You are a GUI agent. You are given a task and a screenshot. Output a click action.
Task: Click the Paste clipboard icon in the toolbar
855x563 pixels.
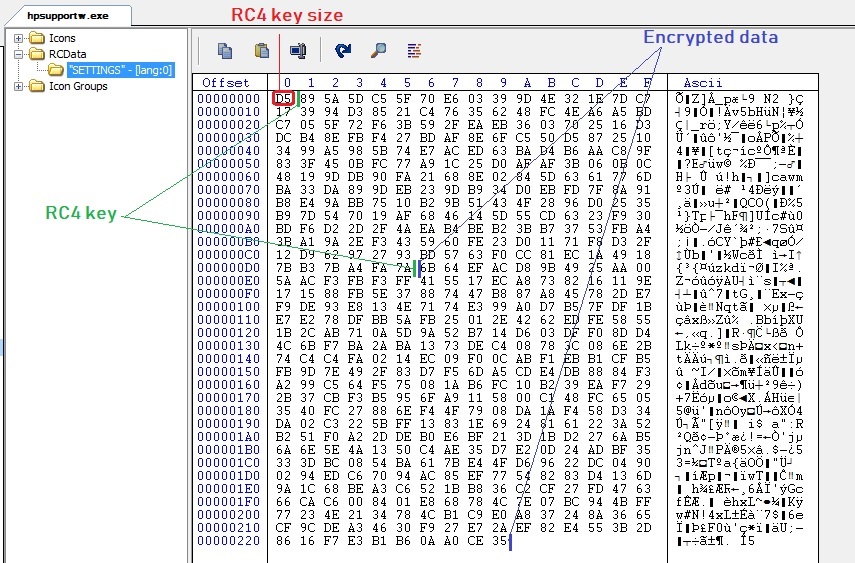(x=262, y=51)
